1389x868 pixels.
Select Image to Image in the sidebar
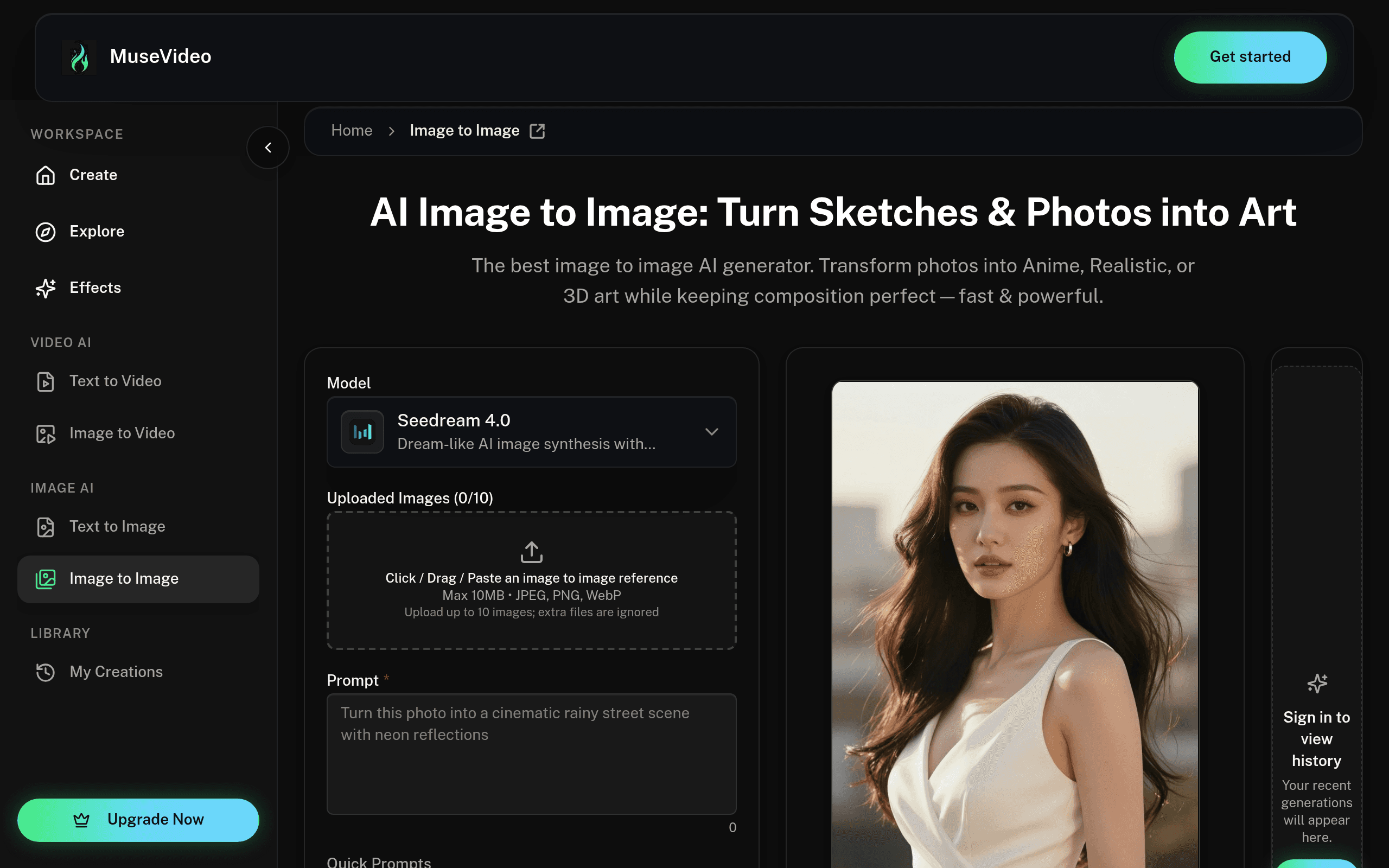(138, 579)
